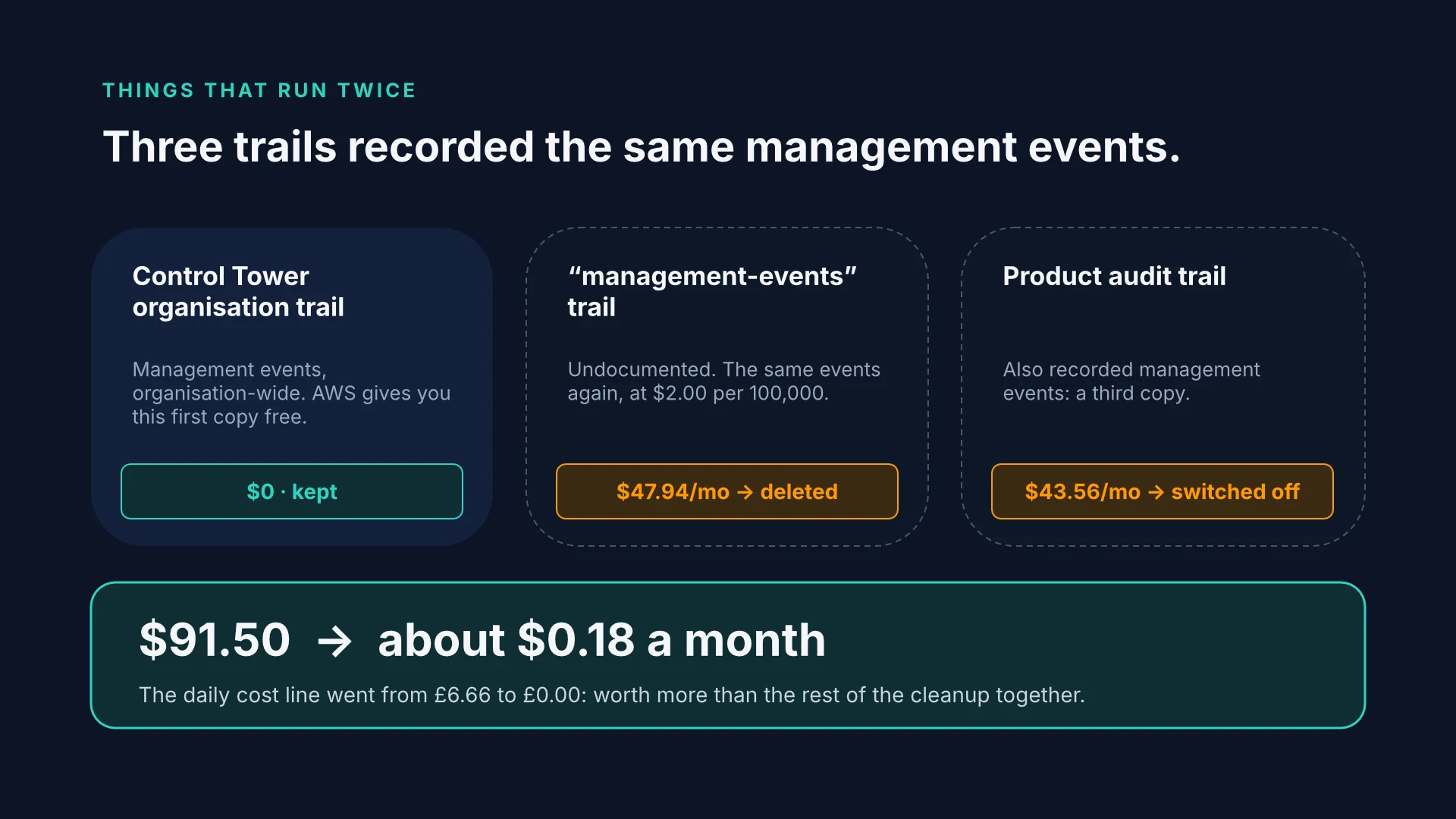The image size is (1456, 819).
Task: Click the "management-events" trail card title
Action: [x=712, y=291]
